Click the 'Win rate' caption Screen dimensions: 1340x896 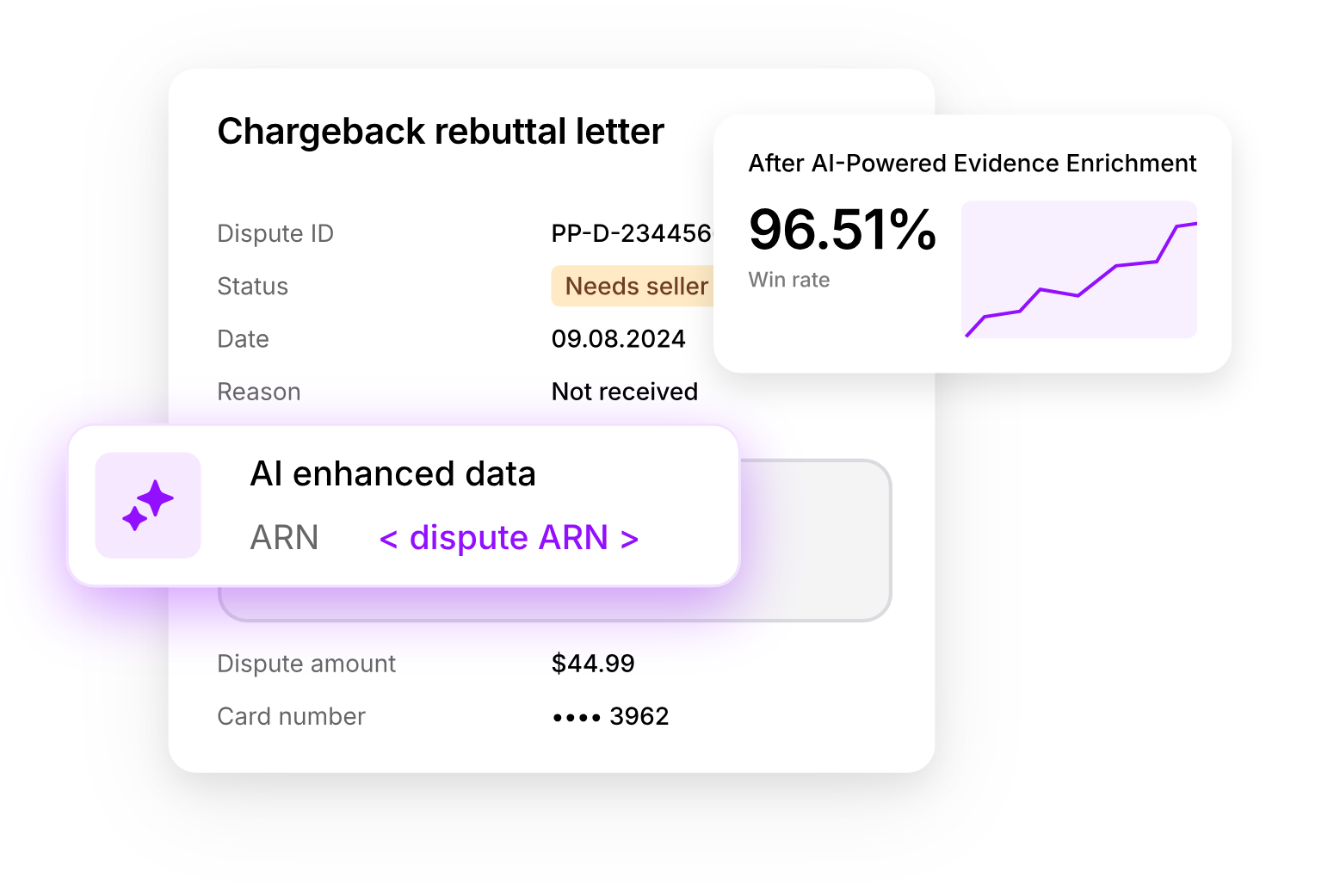(789, 280)
